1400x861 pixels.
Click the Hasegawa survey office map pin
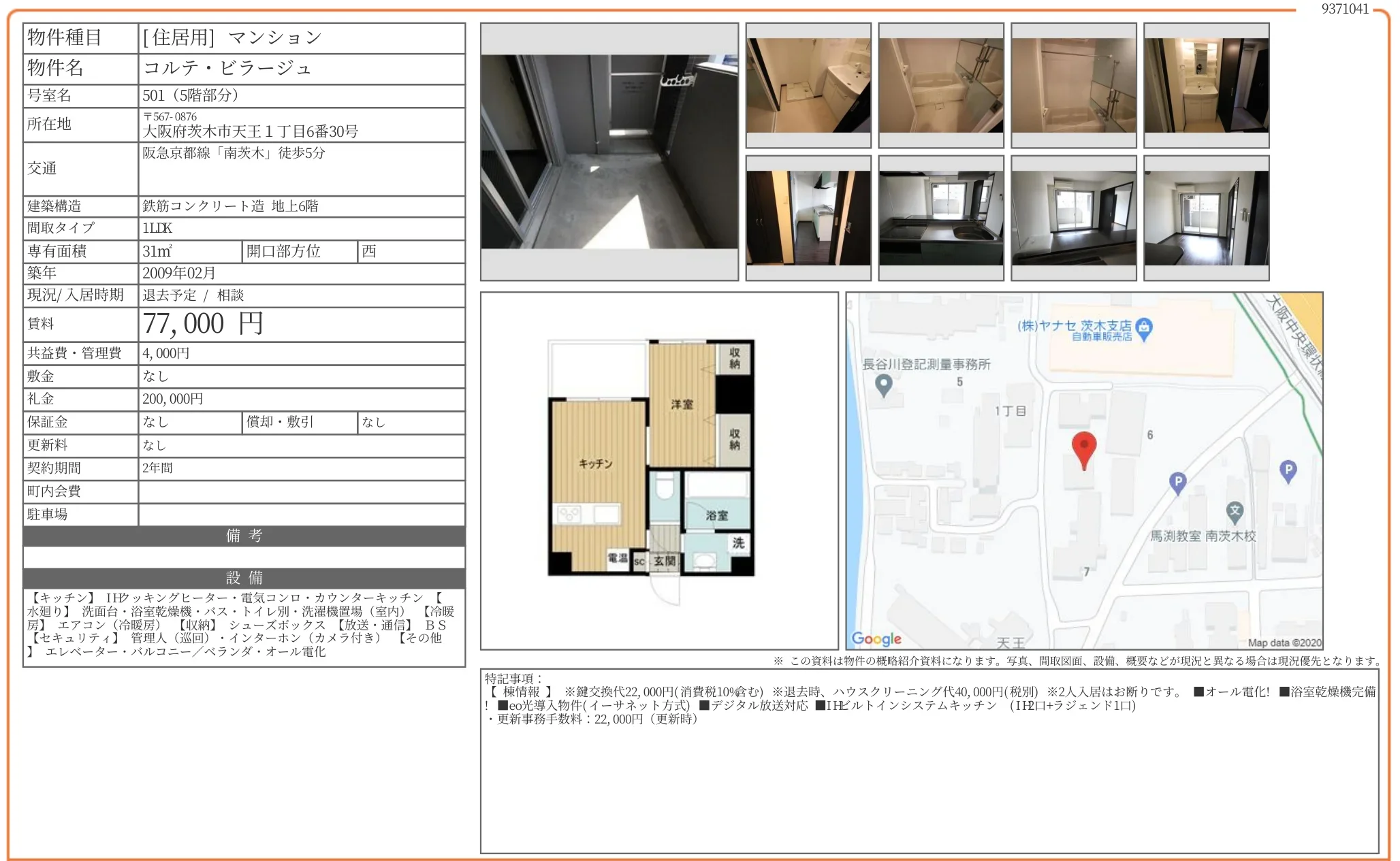pos(883,385)
